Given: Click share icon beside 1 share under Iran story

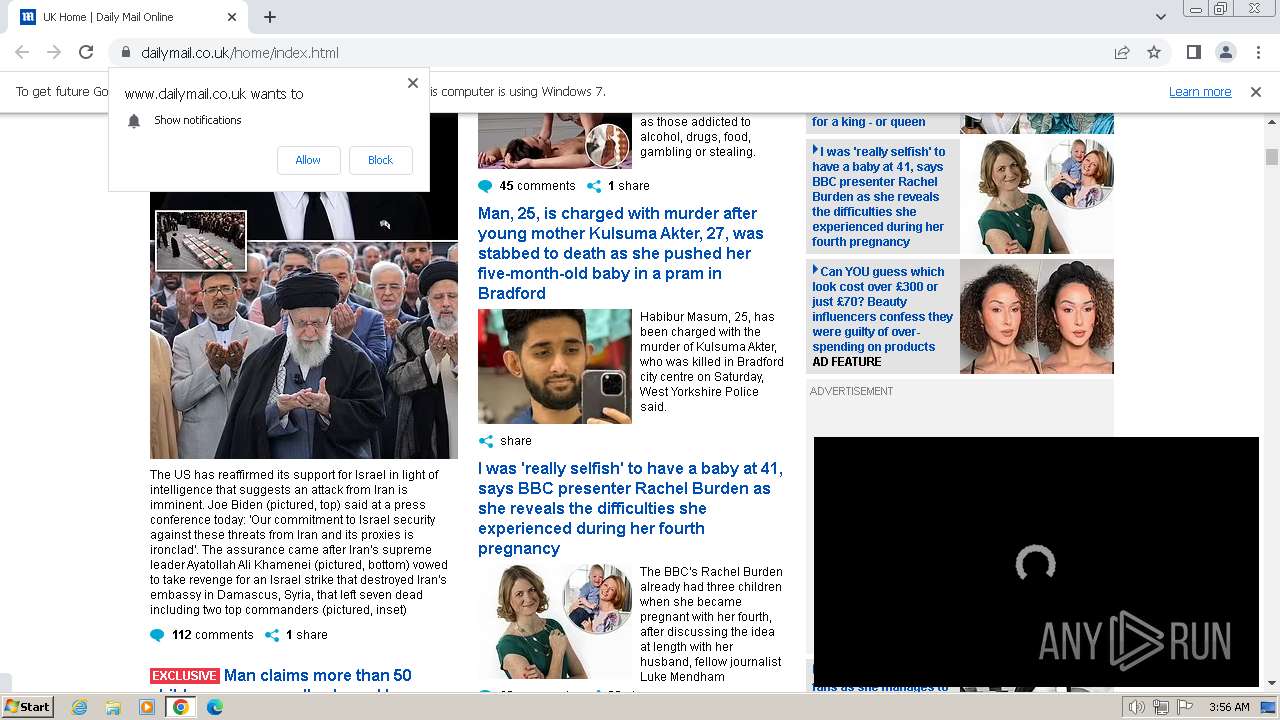Looking at the screenshot, I should point(272,635).
